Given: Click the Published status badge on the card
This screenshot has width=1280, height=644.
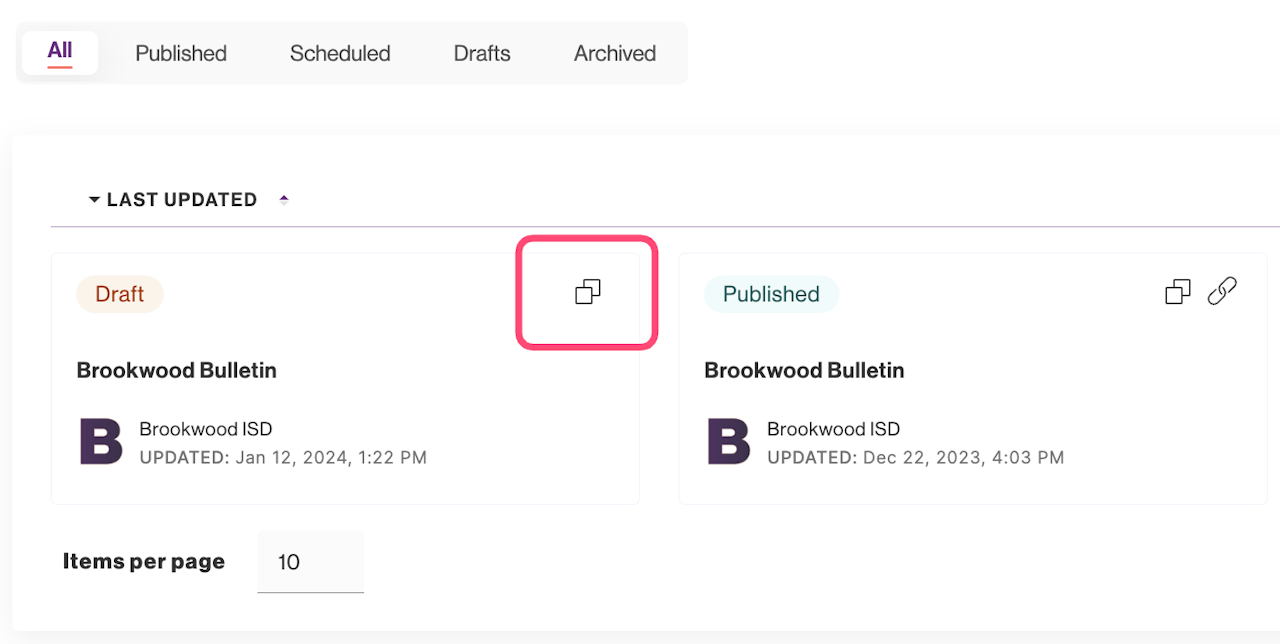Looking at the screenshot, I should coord(771,294).
